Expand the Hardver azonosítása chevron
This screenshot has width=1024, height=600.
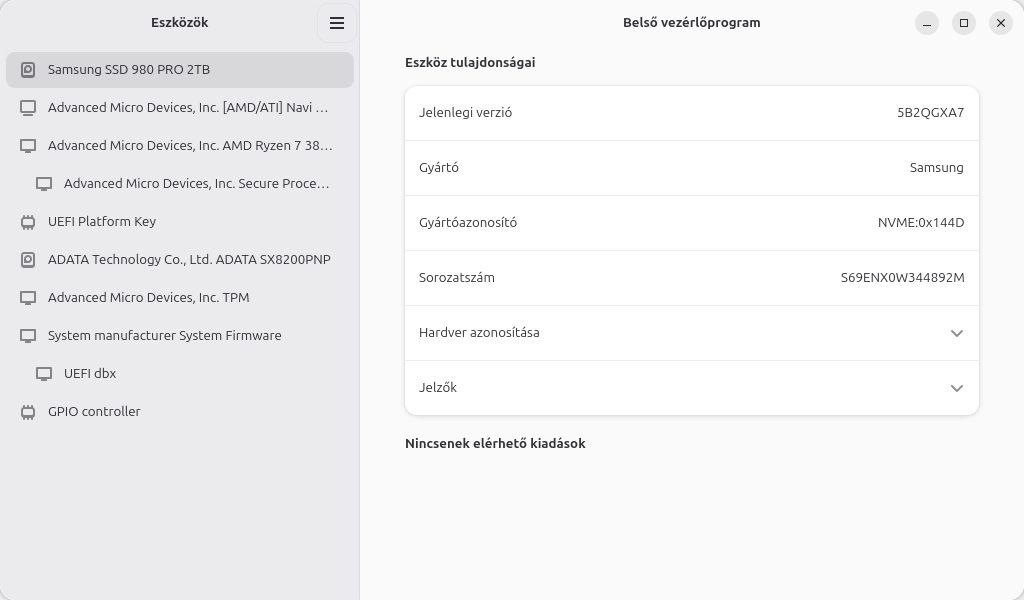click(x=957, y=333)
